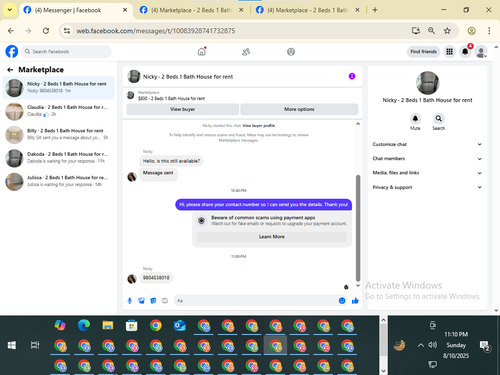Open Billy conversation in the list
Screen dimensions: 500x375
coord(58,134)
